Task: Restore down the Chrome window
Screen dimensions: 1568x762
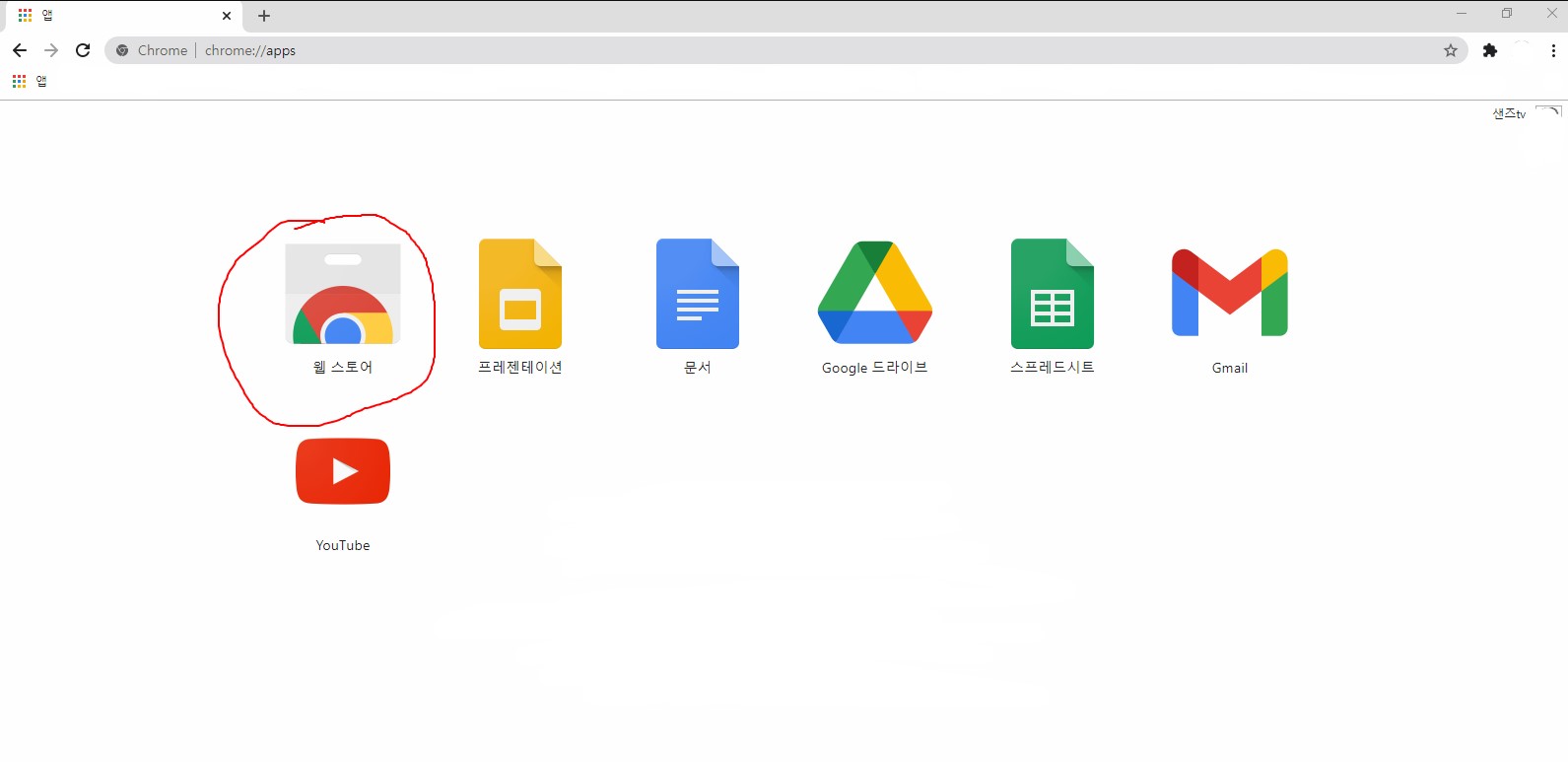Action: (x=1507, y=13)
